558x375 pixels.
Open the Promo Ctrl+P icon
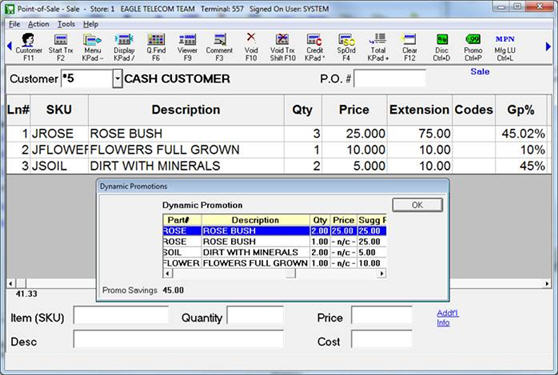(x=473, y=47)
